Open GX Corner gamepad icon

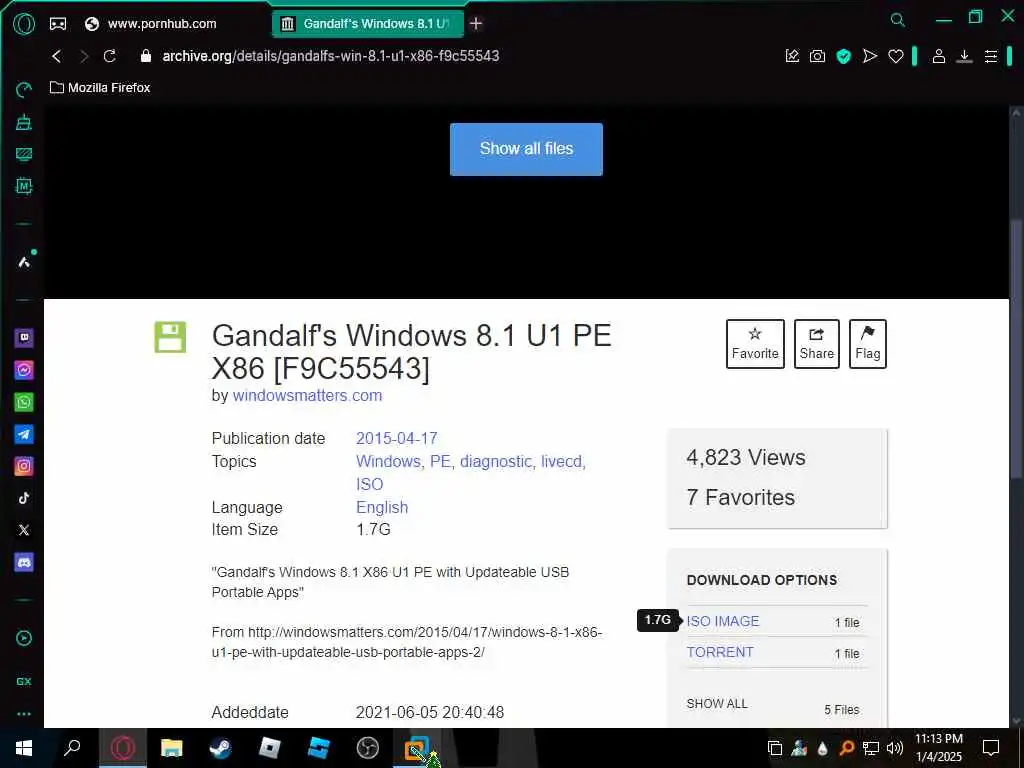click(58, 24)
